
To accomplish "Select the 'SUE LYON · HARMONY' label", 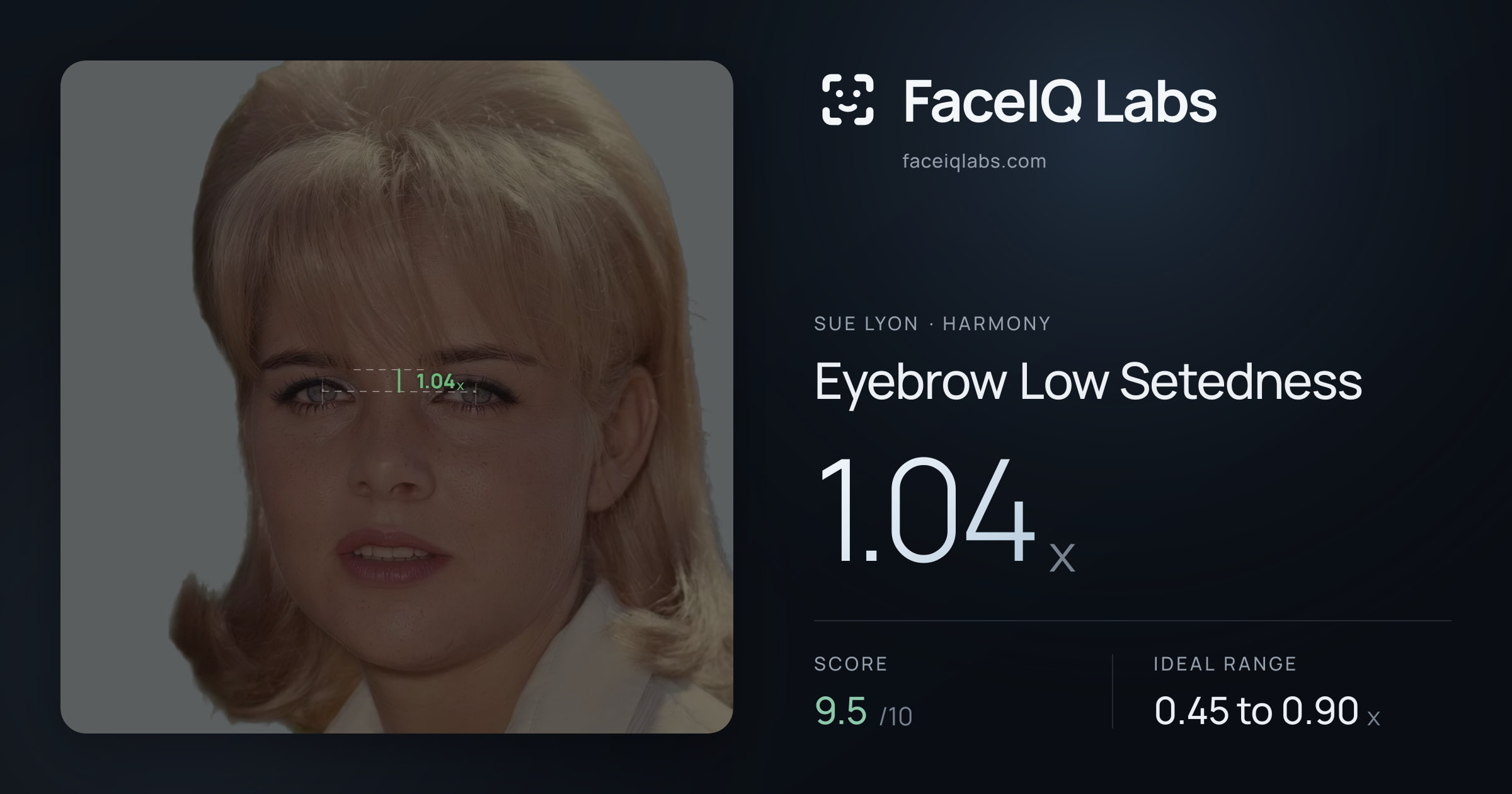I will click(932, 324).
